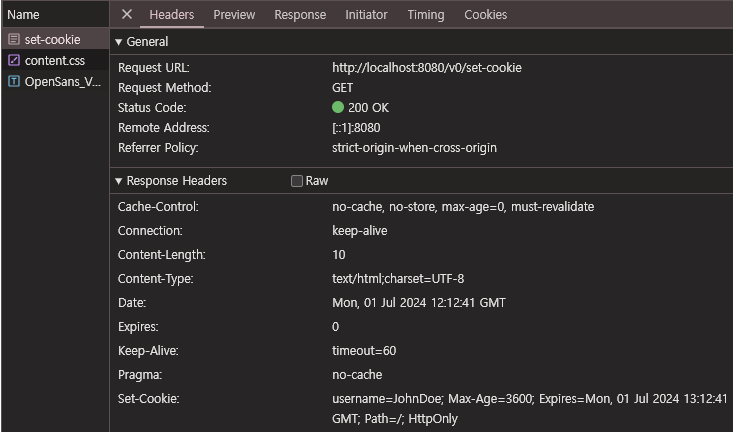The height and width of the screenshot is (432, 733).
Task: Click the Date value Mon, 01 Jul 2024
Action: 419,303
